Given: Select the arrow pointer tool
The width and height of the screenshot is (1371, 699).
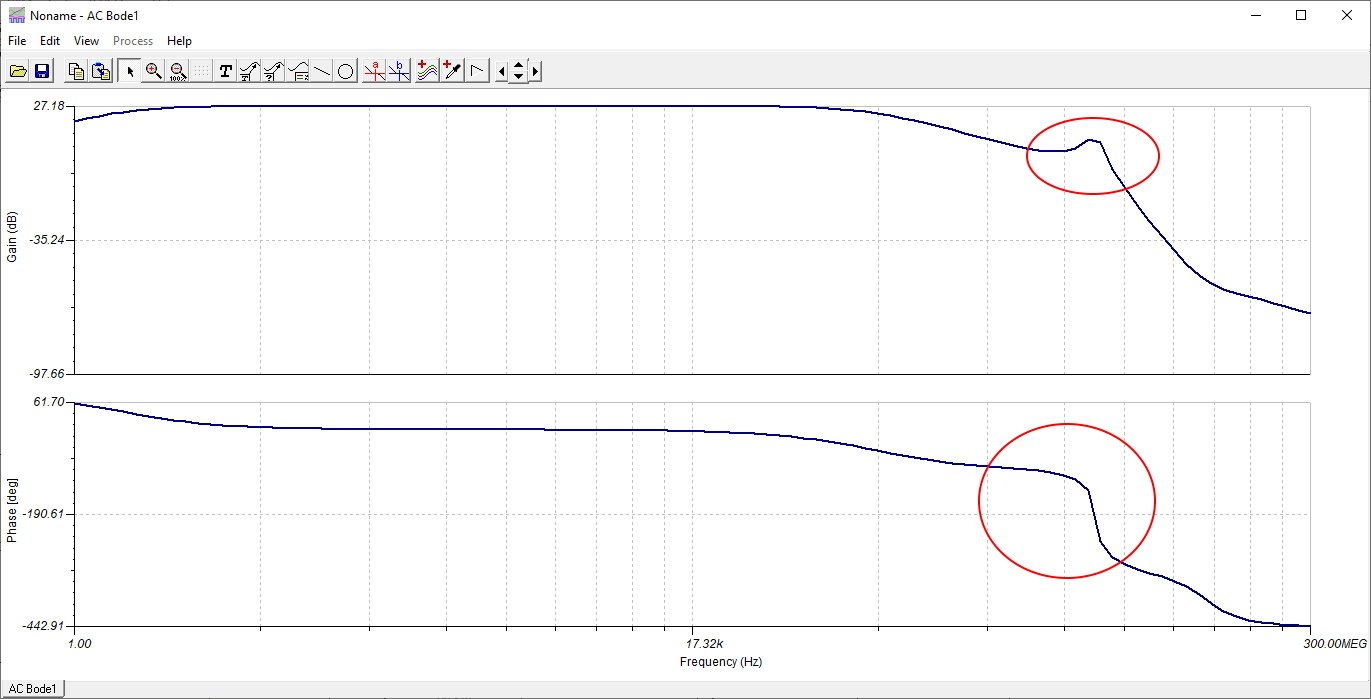Looking at the screenshot, I should click(x=130, y=71).
